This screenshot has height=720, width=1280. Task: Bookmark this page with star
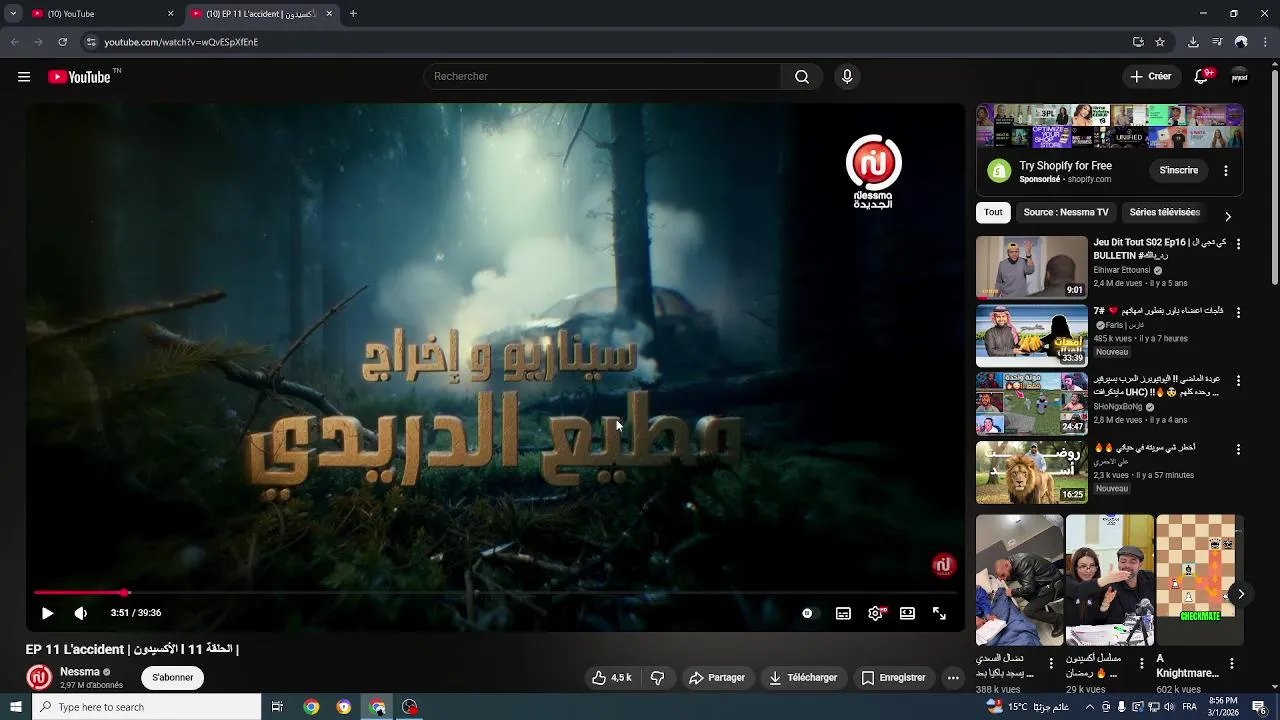[x=1160, y=42]
